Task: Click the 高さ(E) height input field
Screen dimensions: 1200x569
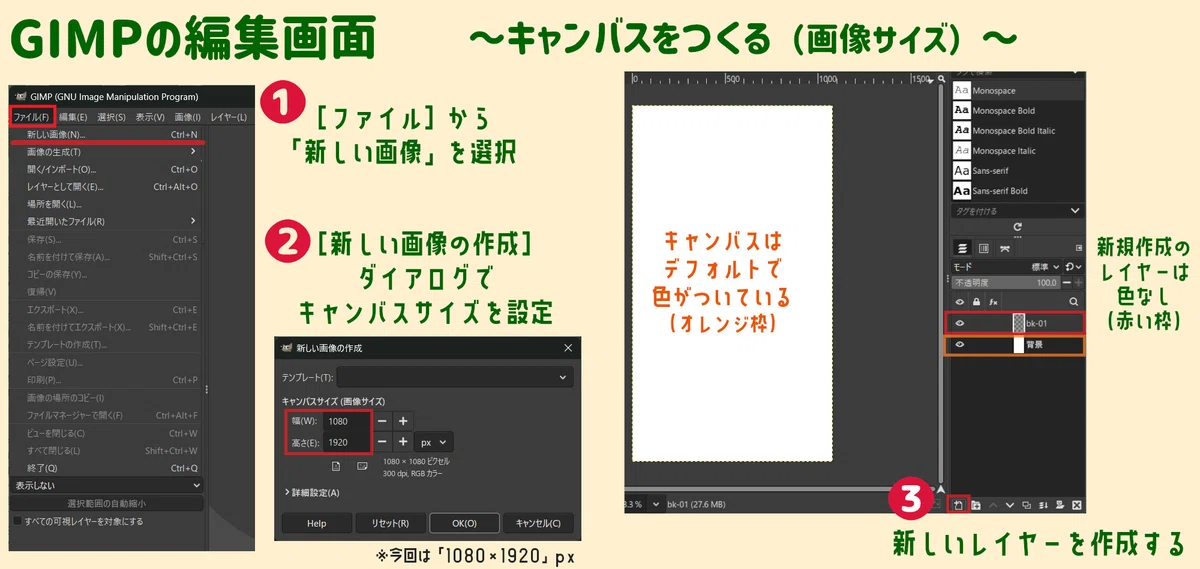Action: [x=347, y=441]
